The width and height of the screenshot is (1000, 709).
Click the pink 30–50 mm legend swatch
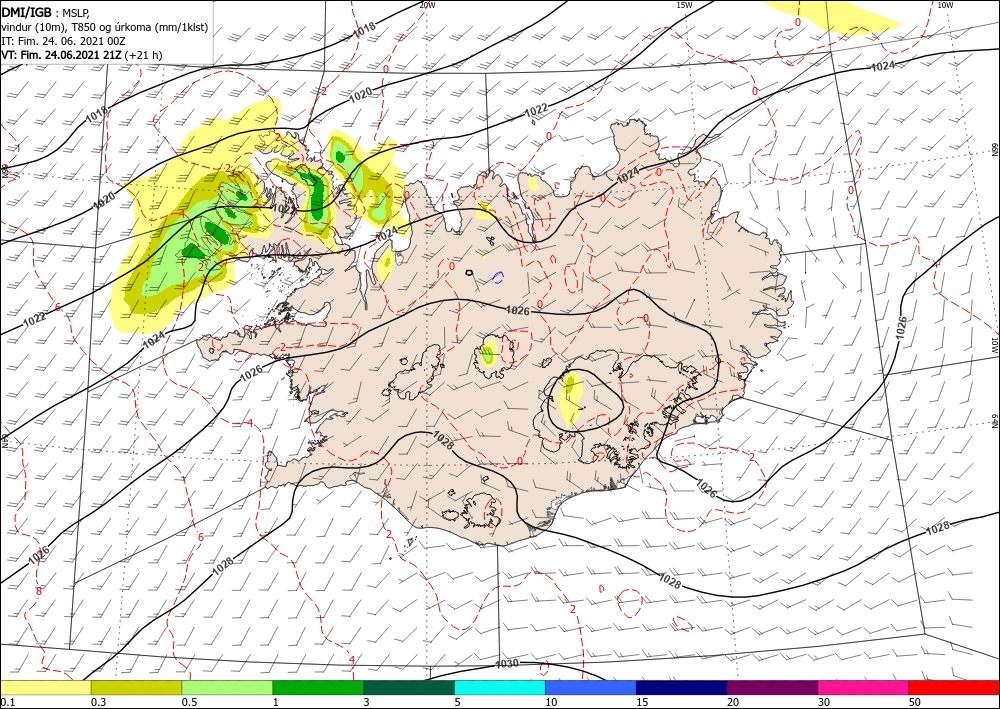(x=864, y=687)
